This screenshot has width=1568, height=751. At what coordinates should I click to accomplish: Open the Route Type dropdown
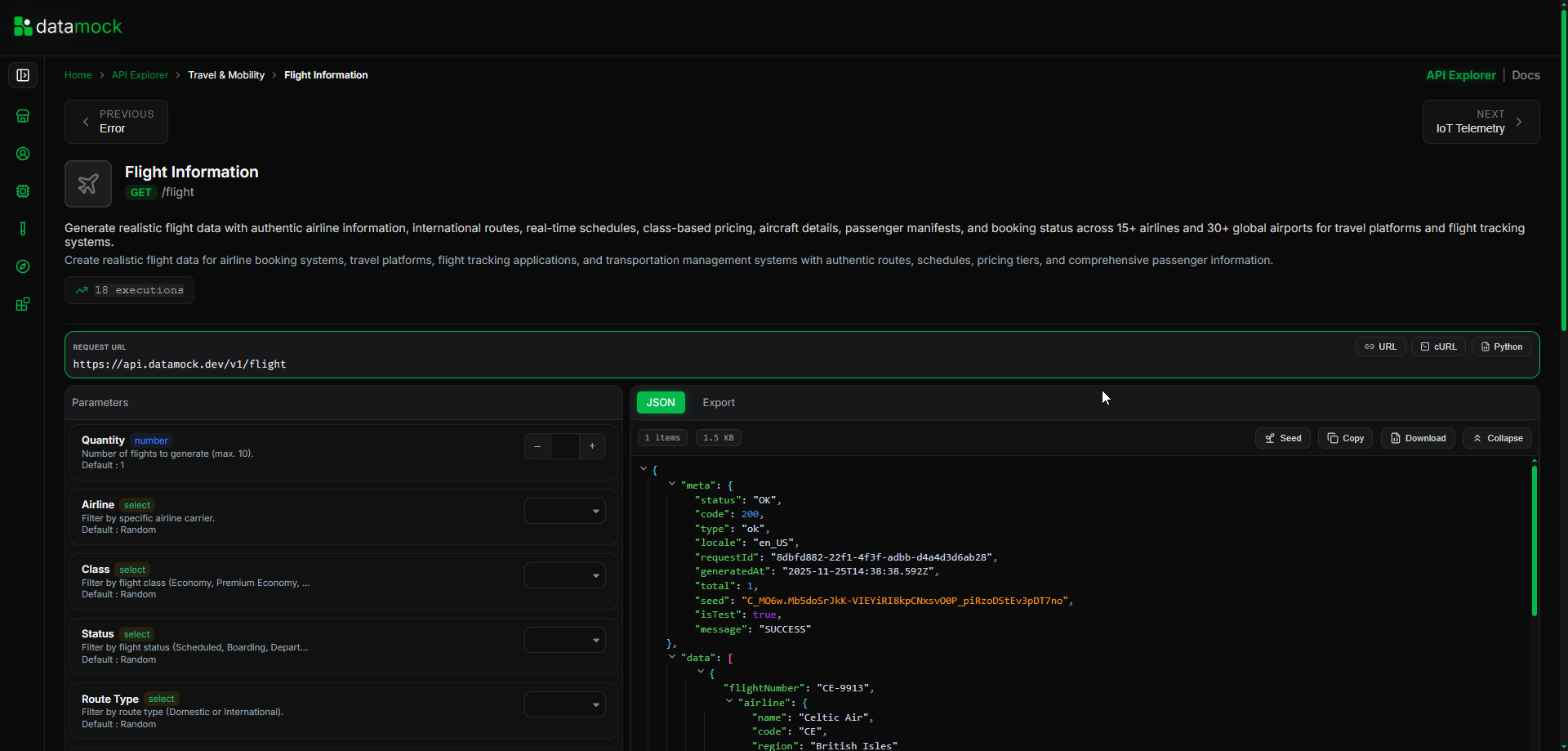564,704
